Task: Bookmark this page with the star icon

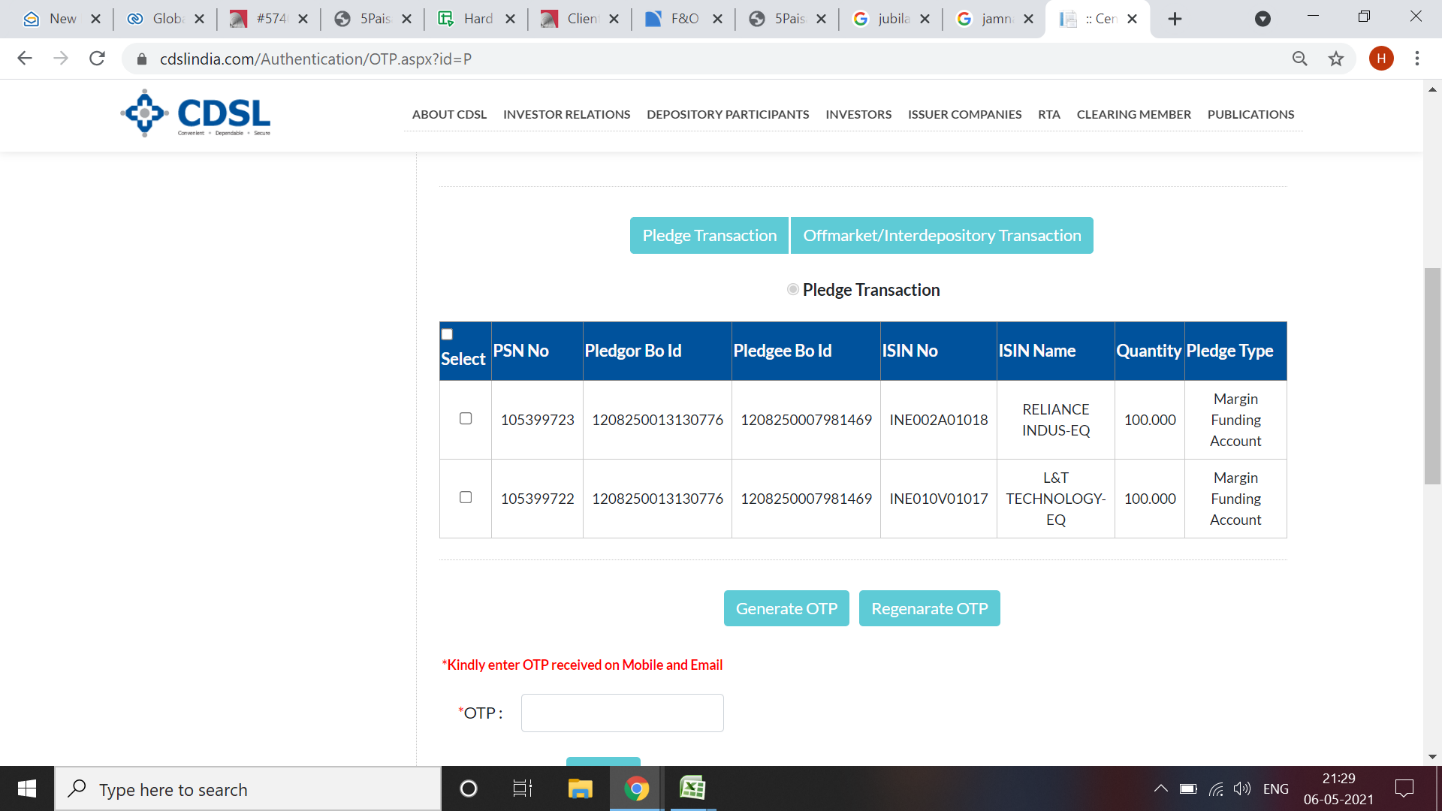Action: [x=1336, y=59]
